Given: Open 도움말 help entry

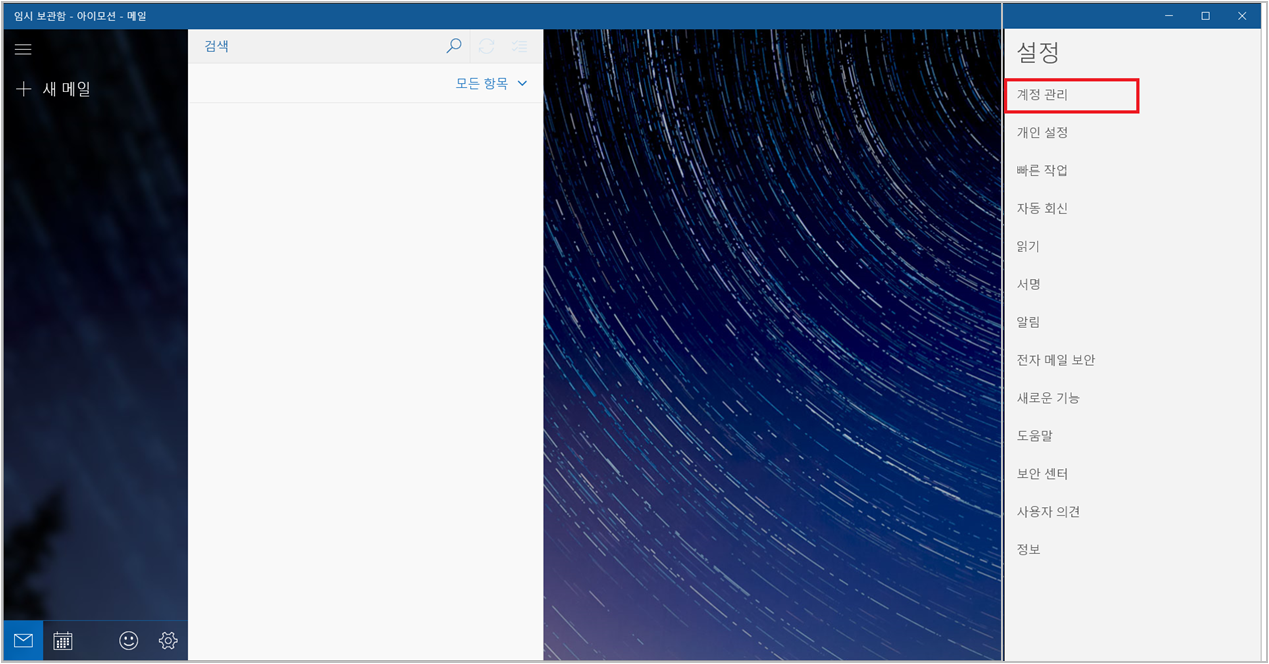Looking at the screenshot, I should pyautogui.click(x=1034, y=437).
